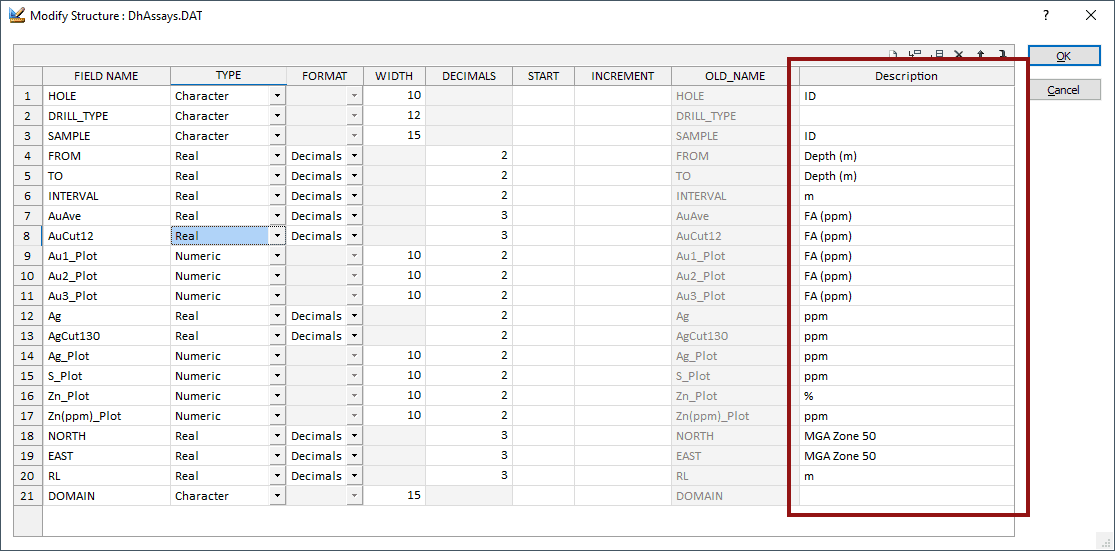Expand the FORMAT dropdown for NORTH row

354,436
